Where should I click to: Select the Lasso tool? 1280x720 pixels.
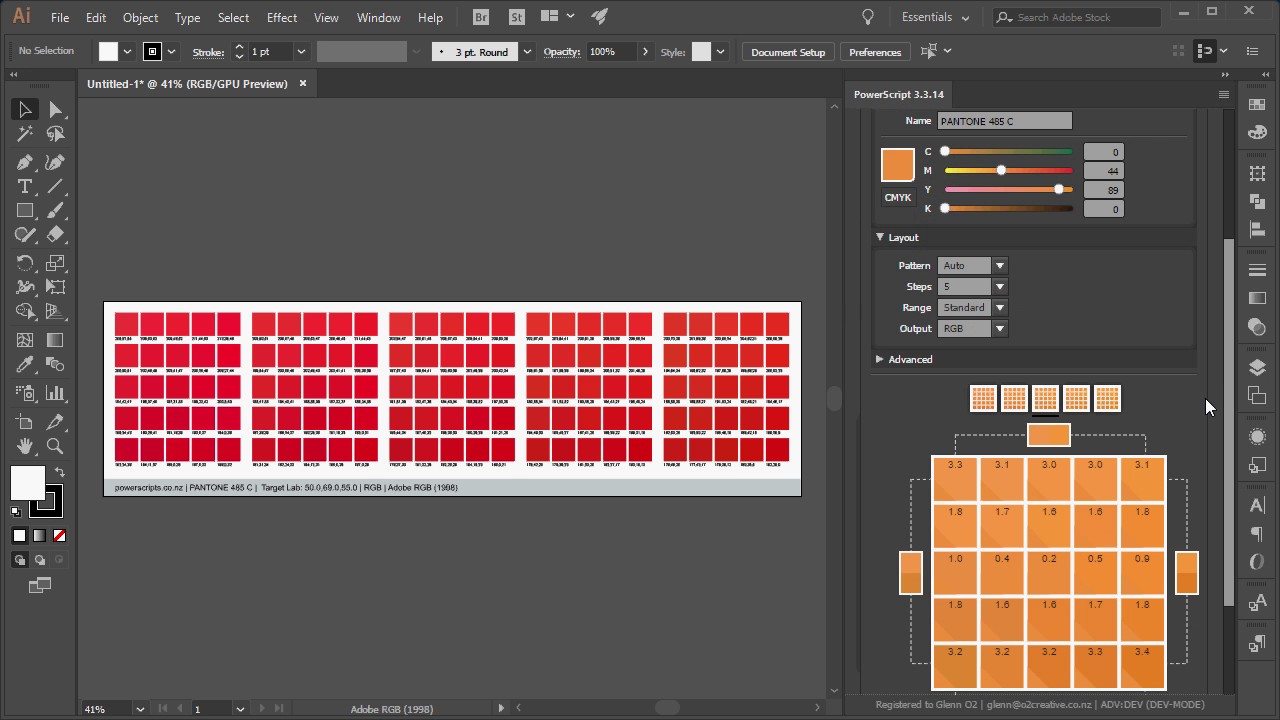55,134
